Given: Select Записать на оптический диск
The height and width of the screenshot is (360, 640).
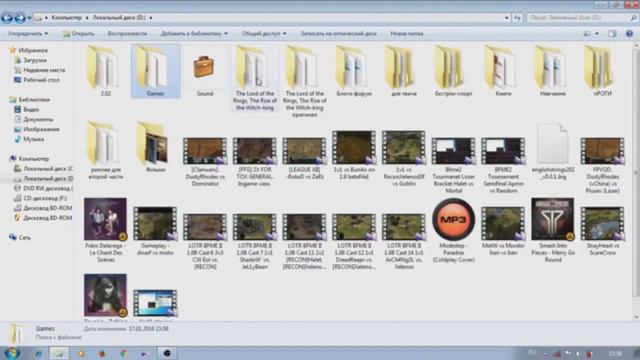Looking at the screenshot, I should coord(338,33).
